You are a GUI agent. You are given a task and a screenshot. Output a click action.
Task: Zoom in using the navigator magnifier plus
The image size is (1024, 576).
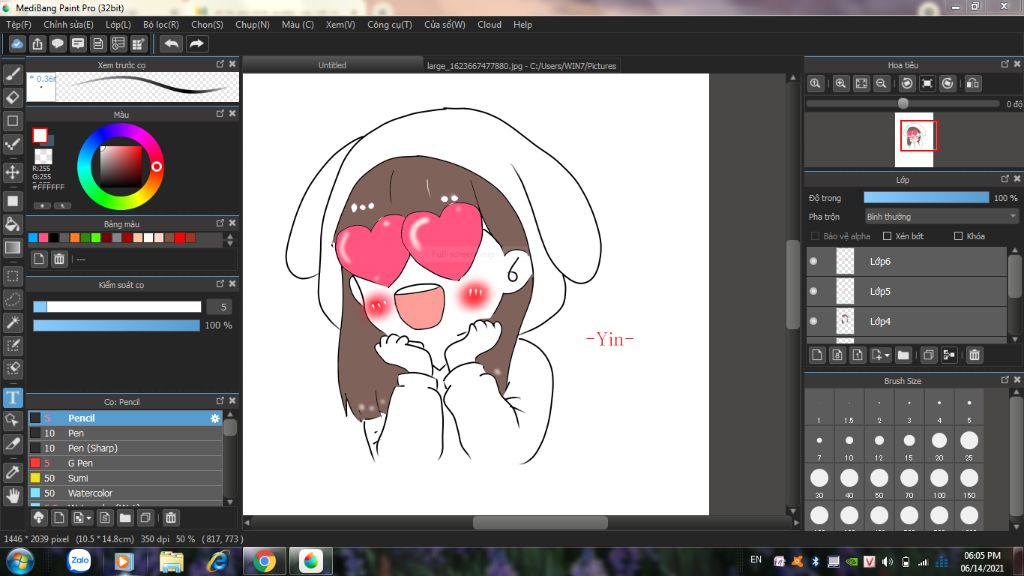point(840,84)
